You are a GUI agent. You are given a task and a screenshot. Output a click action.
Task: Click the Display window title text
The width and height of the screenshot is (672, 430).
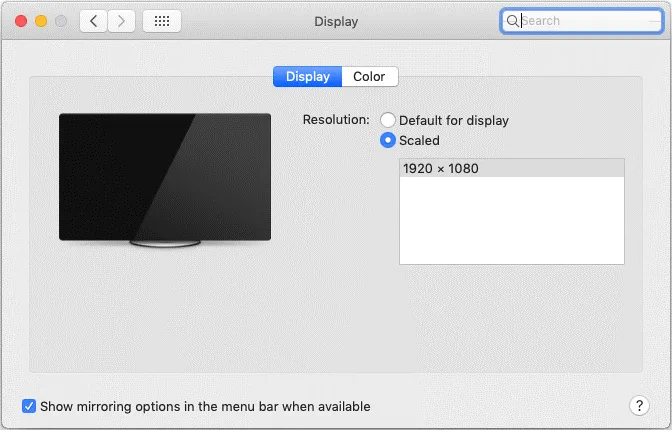pyautogui.click(x=336, y=21)
